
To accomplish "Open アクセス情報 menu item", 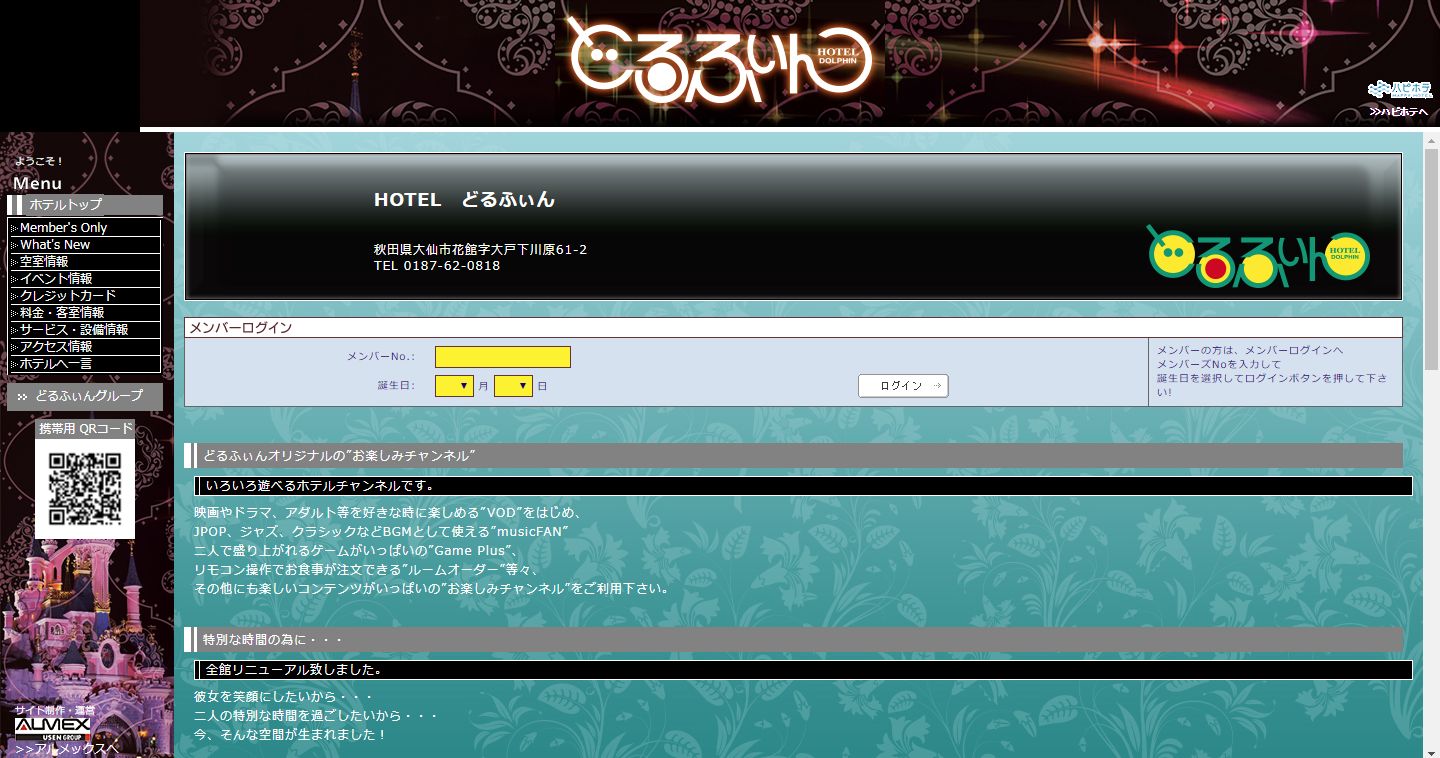I will 85,347.
